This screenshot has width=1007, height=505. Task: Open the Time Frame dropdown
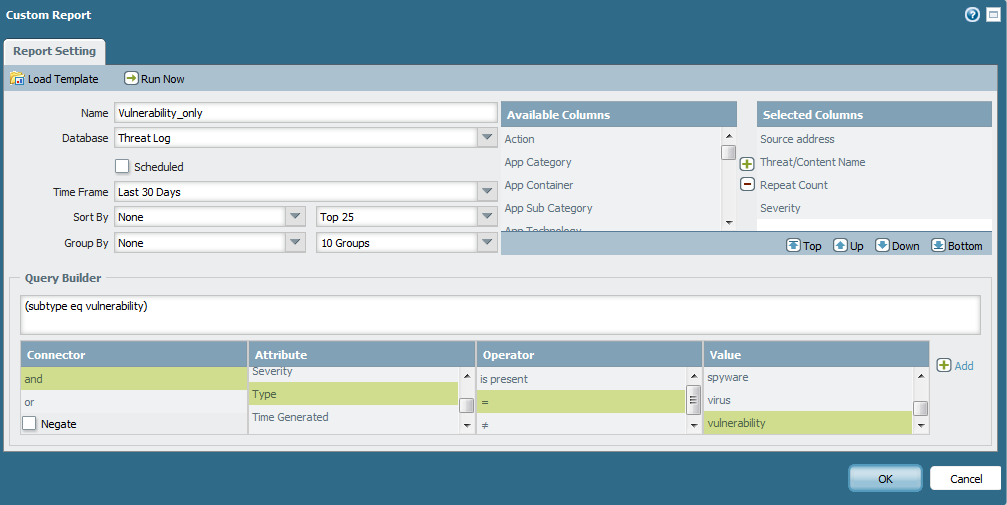tap(487, 191)
